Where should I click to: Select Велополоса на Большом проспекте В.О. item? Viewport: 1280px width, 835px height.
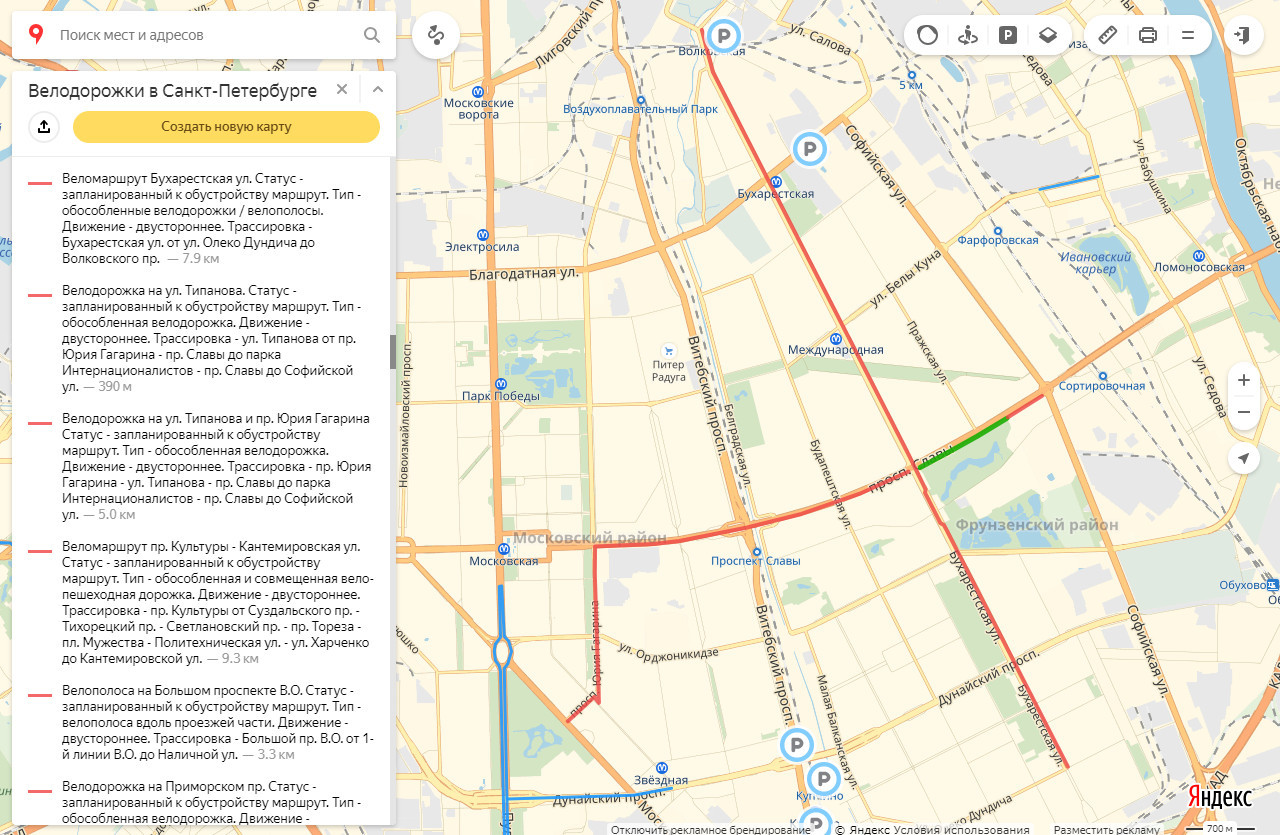203,722
